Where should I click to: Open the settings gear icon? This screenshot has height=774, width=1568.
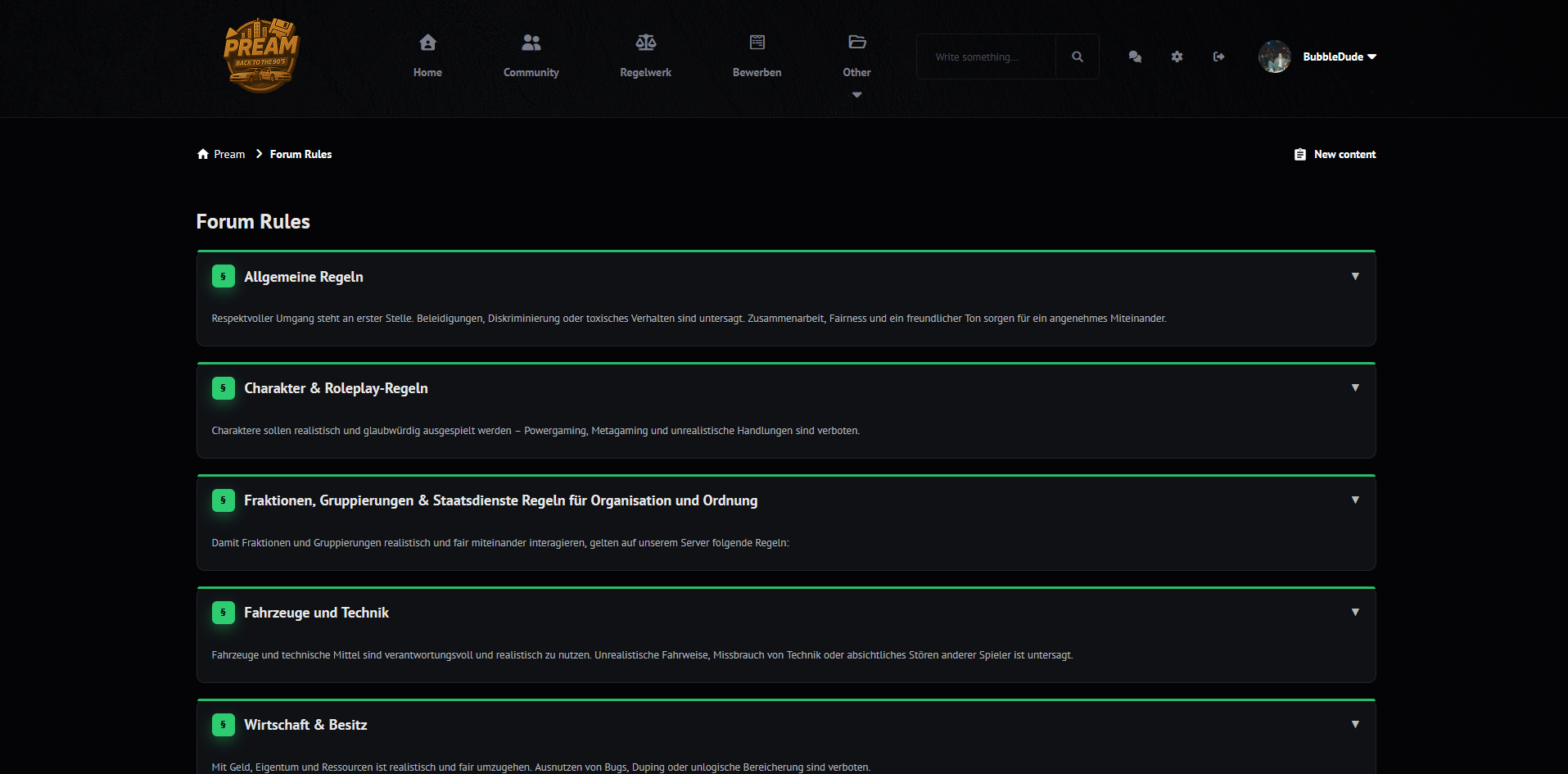tap(1177, 57)
